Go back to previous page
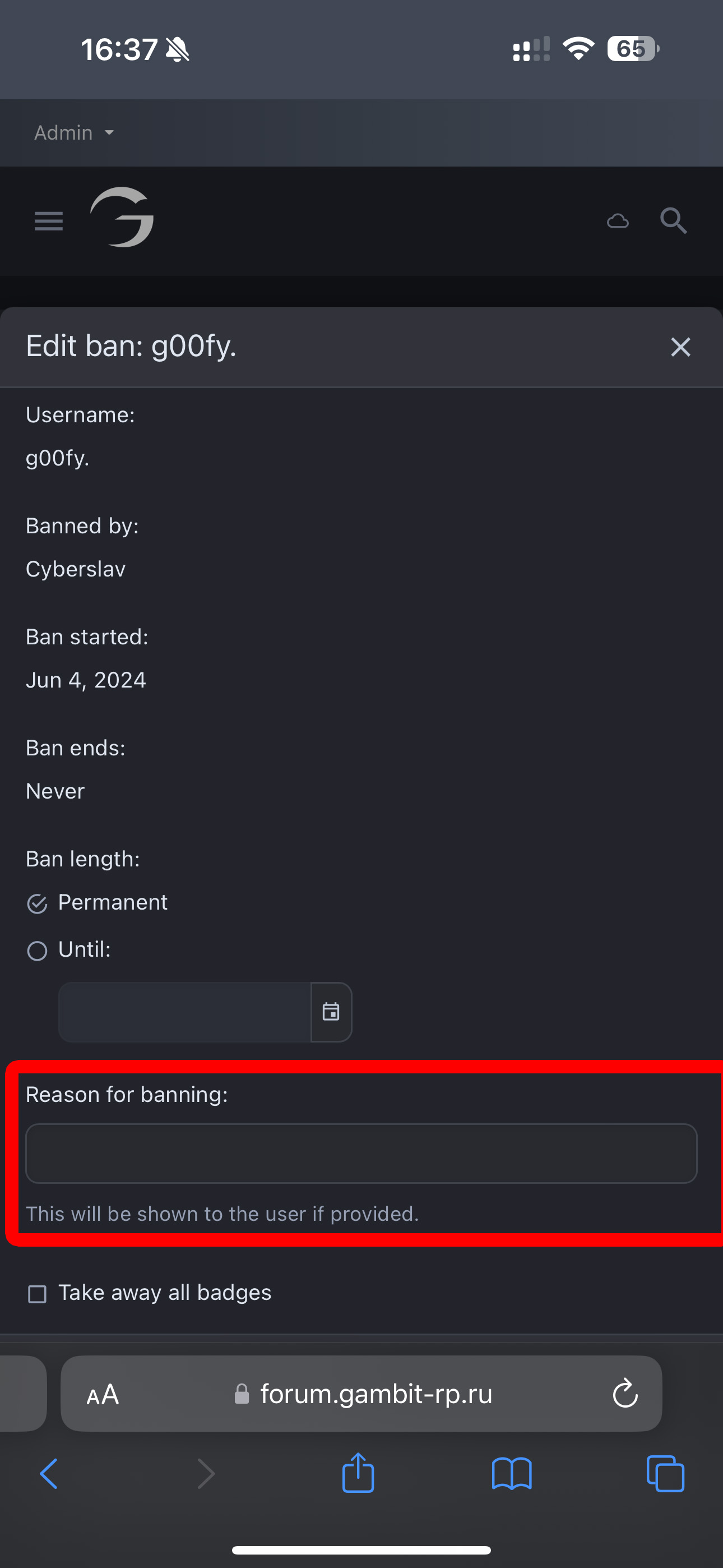The height and width of the screenshot is (1568, 723). (49, 1474)
